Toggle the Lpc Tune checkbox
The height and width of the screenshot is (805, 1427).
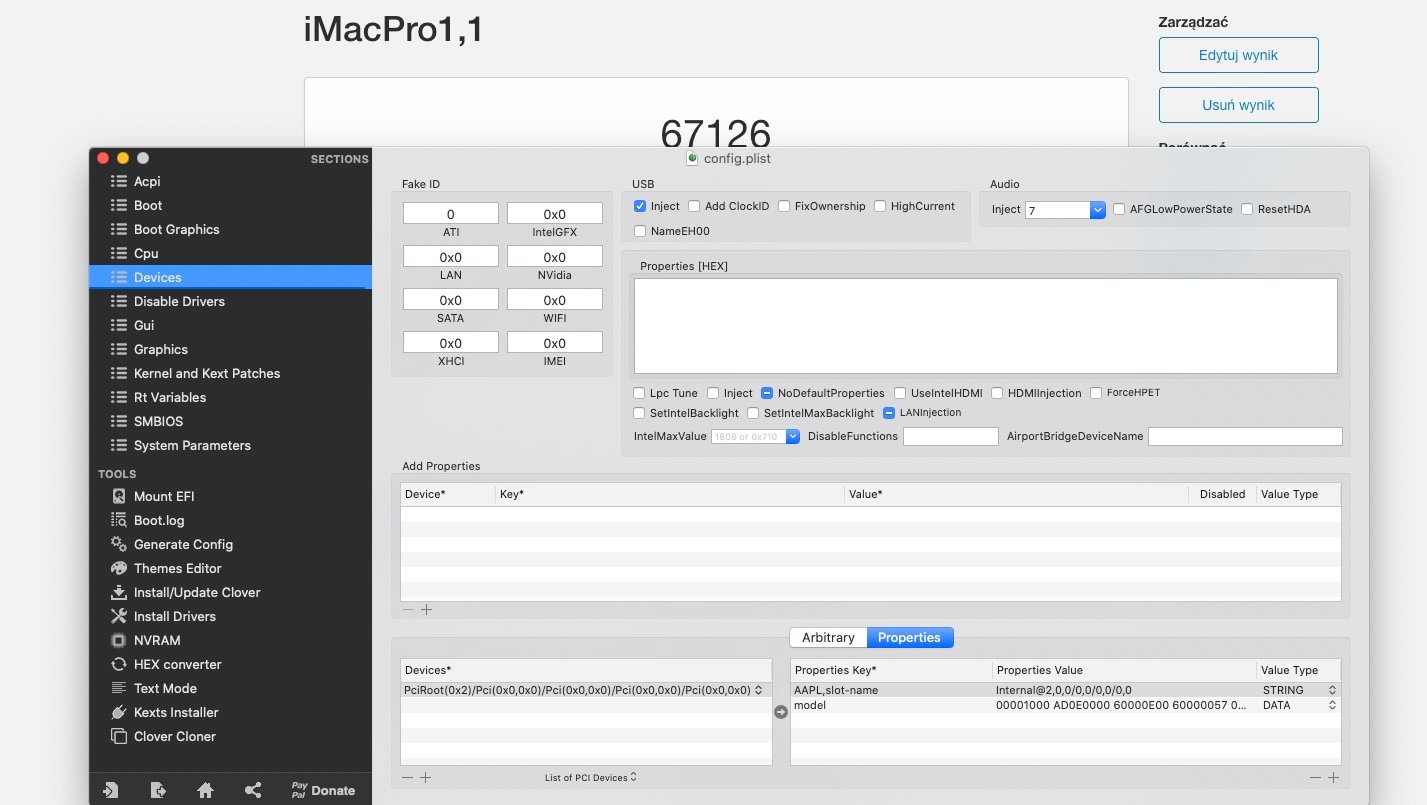(640, 393)
